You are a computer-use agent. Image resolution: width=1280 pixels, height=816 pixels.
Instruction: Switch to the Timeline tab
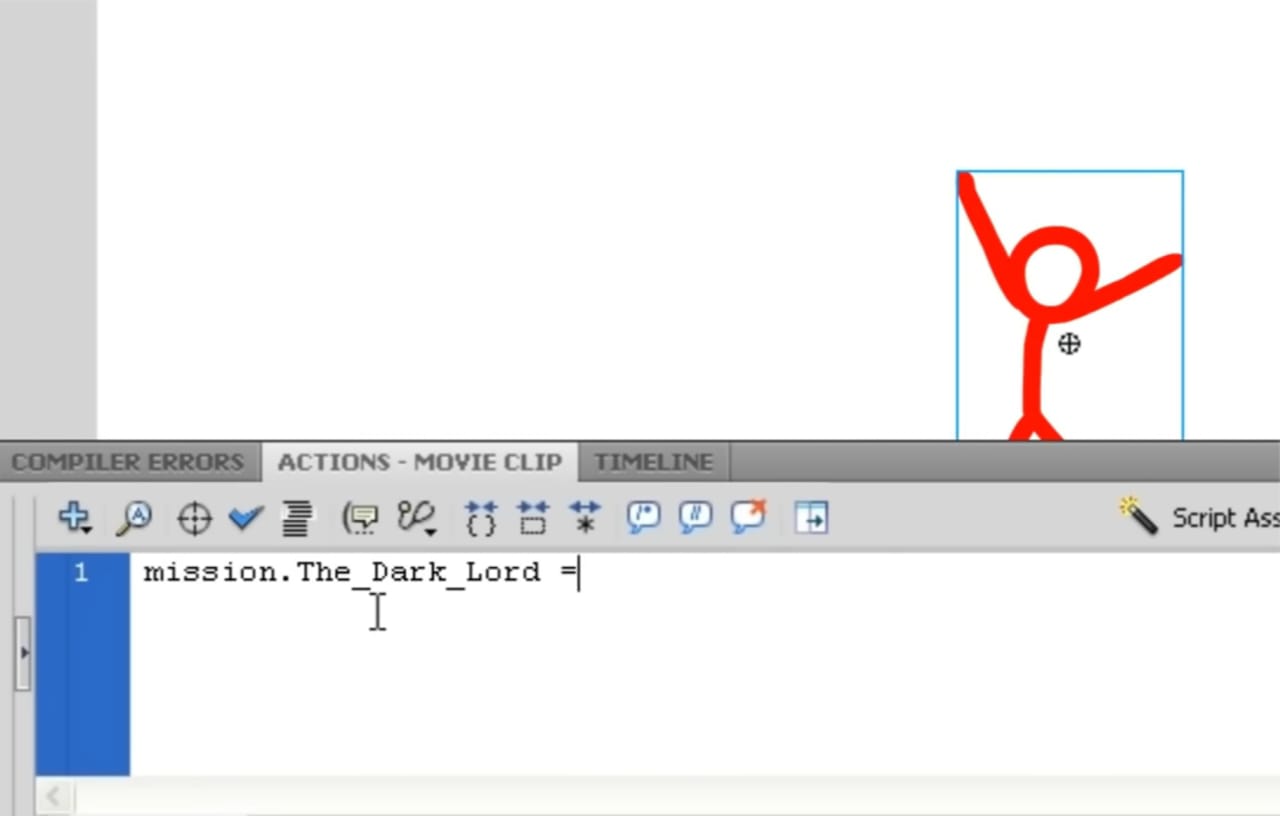click(653, 463)
